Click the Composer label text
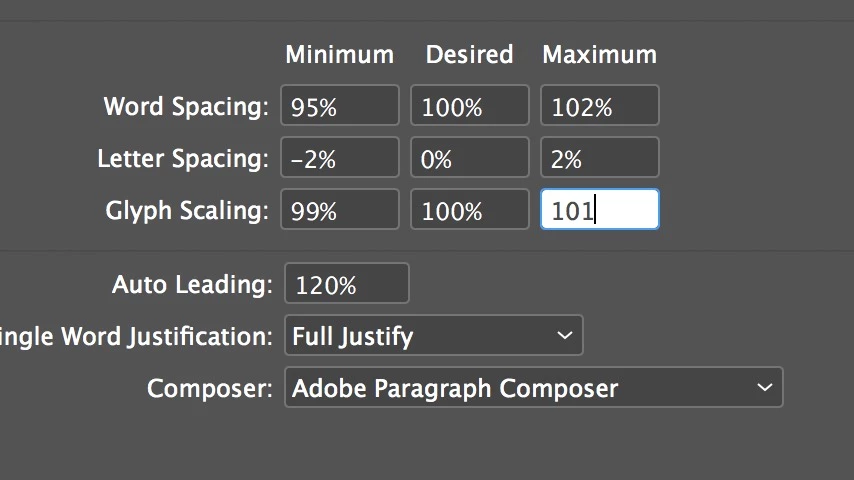Image resolution: width=854 pixels, height=480 pixels. 209,389
